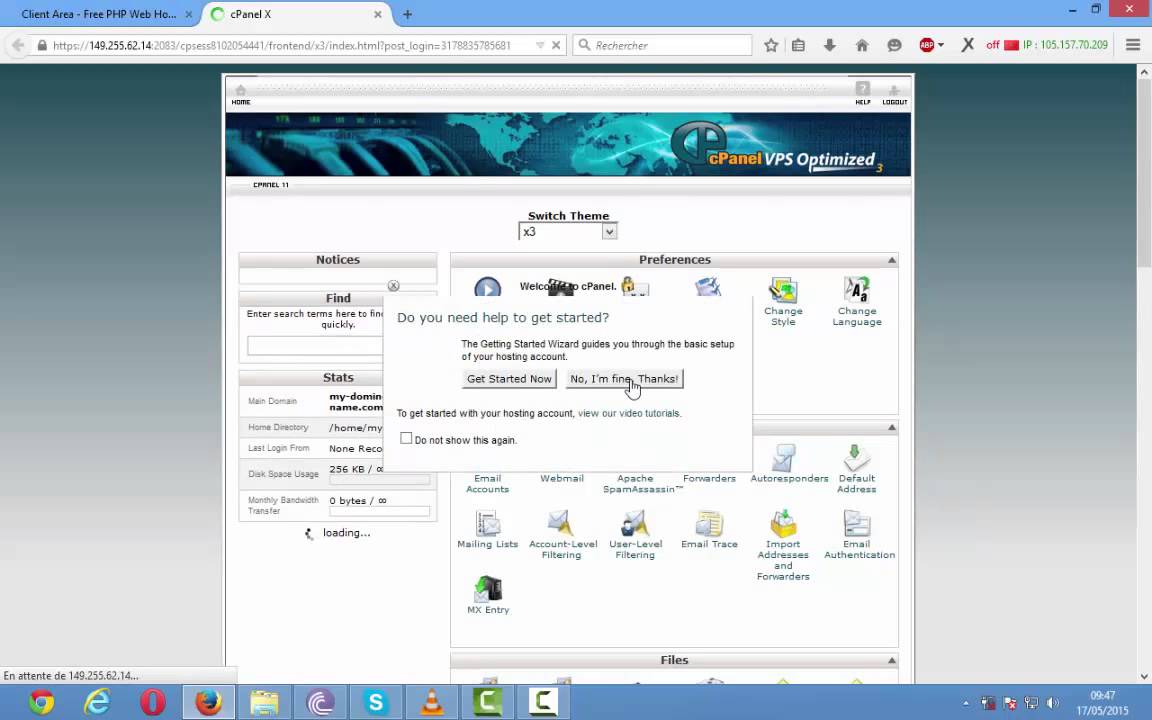Open the URL history dropdown arrow
This screenshot has height=720, width=1152.
click(x=540, y=46)
